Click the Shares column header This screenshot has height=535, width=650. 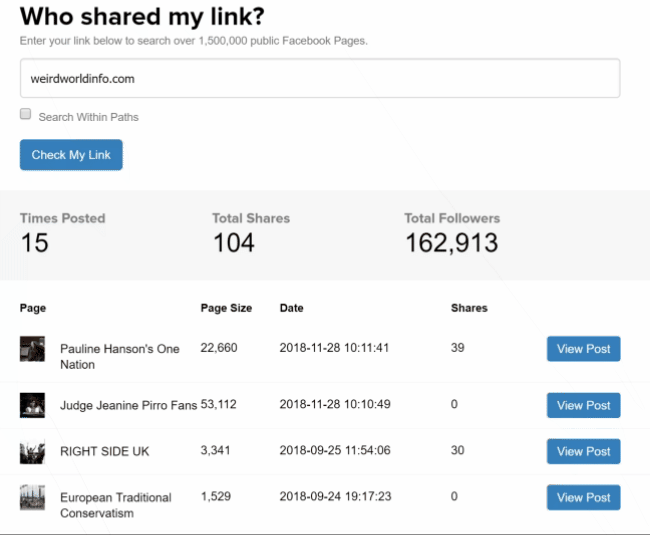[x=469, y=308]
